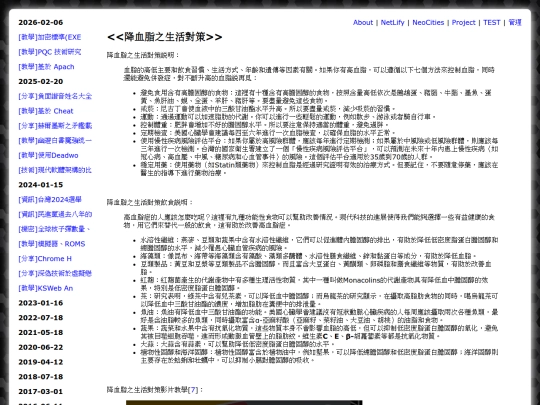540x405 pixels.
Task: Click the 降血脂之生活對策說明 section label
Action: tap(143, 55)
